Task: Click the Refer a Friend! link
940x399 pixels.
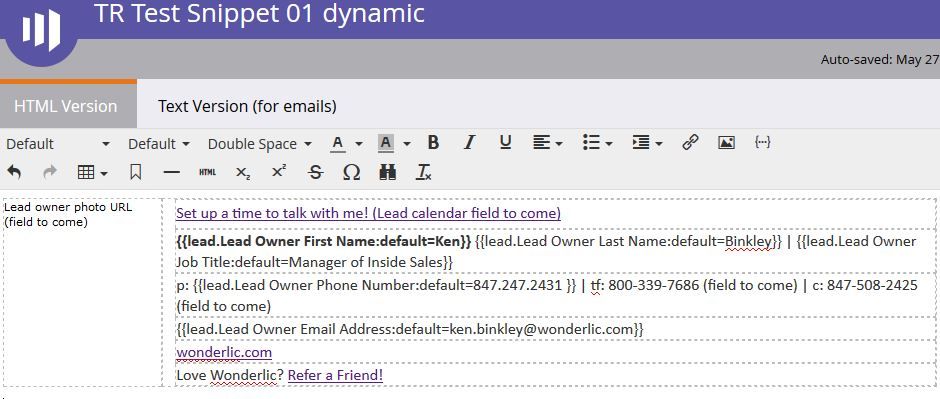Action: (x=335, y=376)
